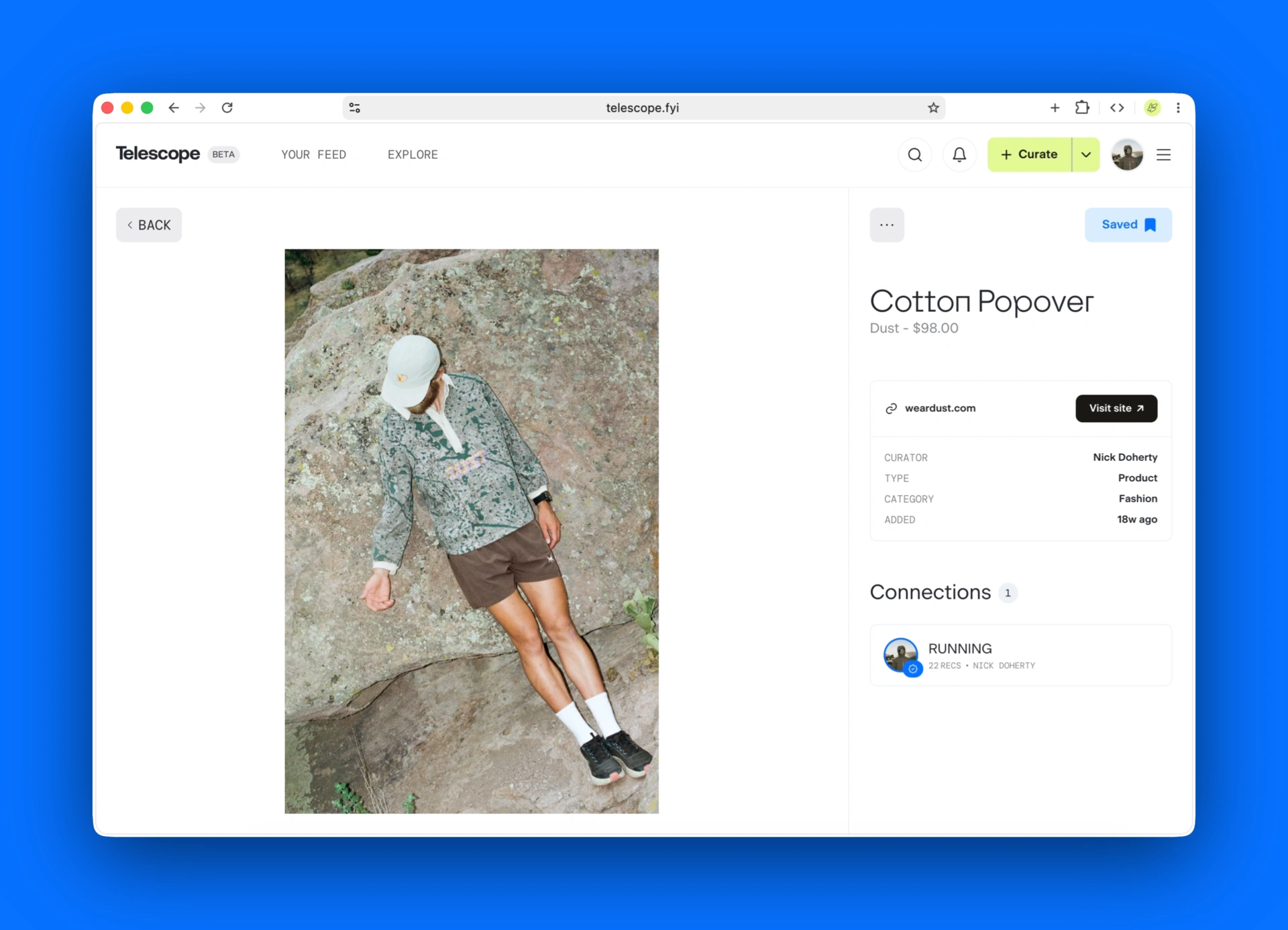Click the Fashion category value

(1138, 499)
